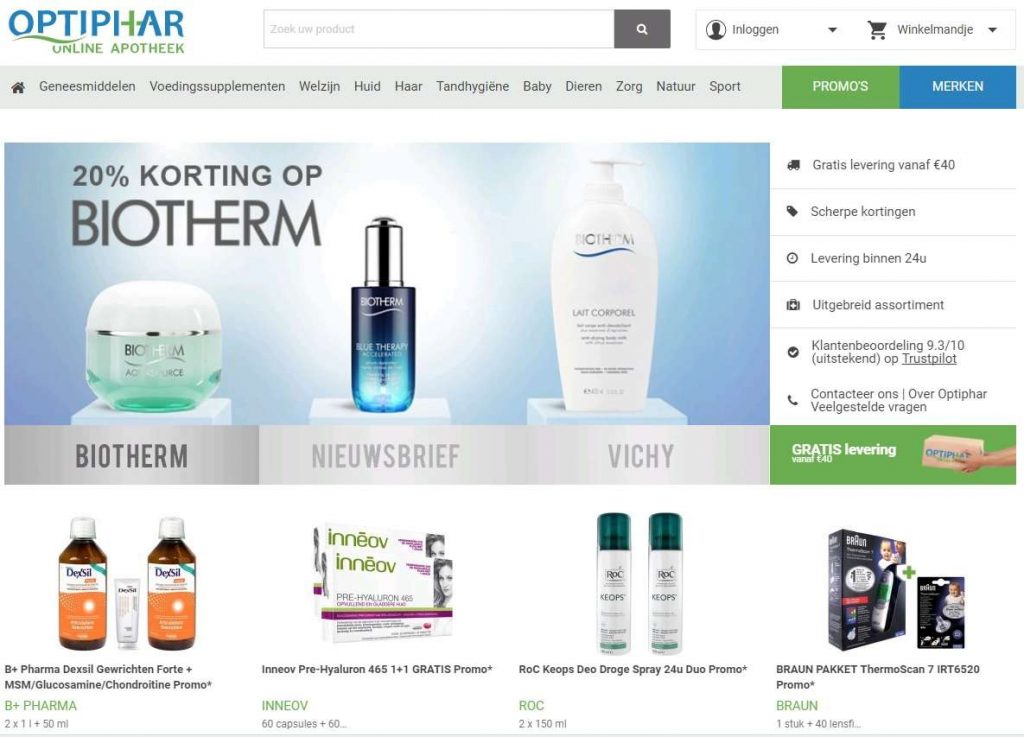This screenshot has width=1024, height=737.
Task: Open the Geneesmiddelen menu
Action: pyautogui.click(x=88, y=86)
